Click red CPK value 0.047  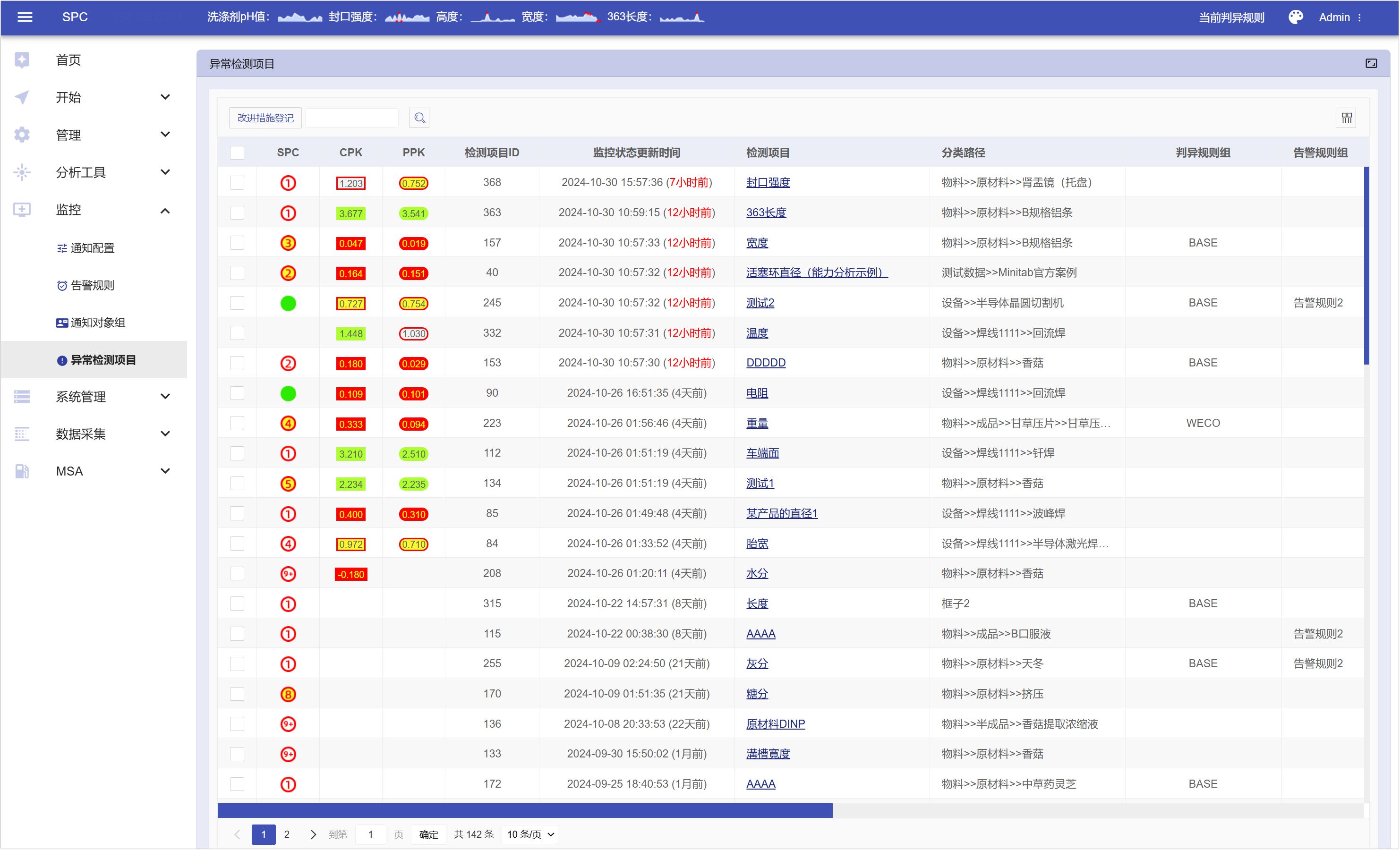pyautogui.click(x=350, y=244)
